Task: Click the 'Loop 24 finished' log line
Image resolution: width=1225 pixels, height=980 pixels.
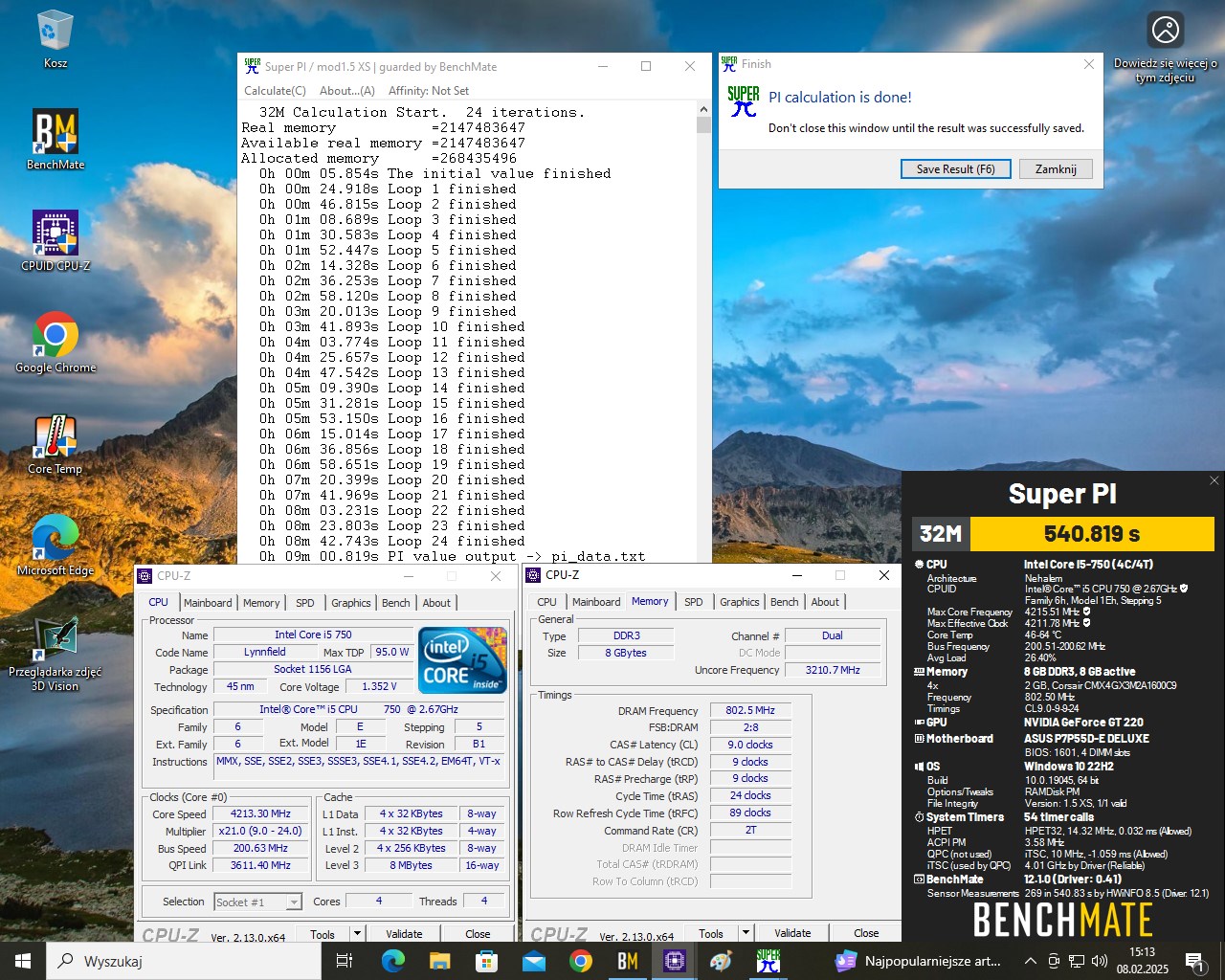Action: (392, 541)
